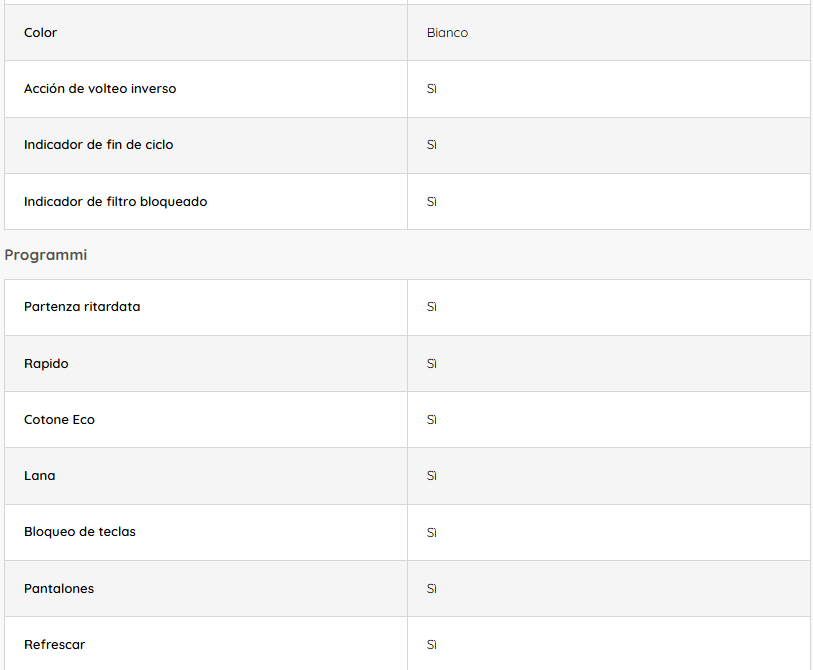Screen dimensions: 813x670
Task: Click the Rapido program label
Action: tap(46, 364)
